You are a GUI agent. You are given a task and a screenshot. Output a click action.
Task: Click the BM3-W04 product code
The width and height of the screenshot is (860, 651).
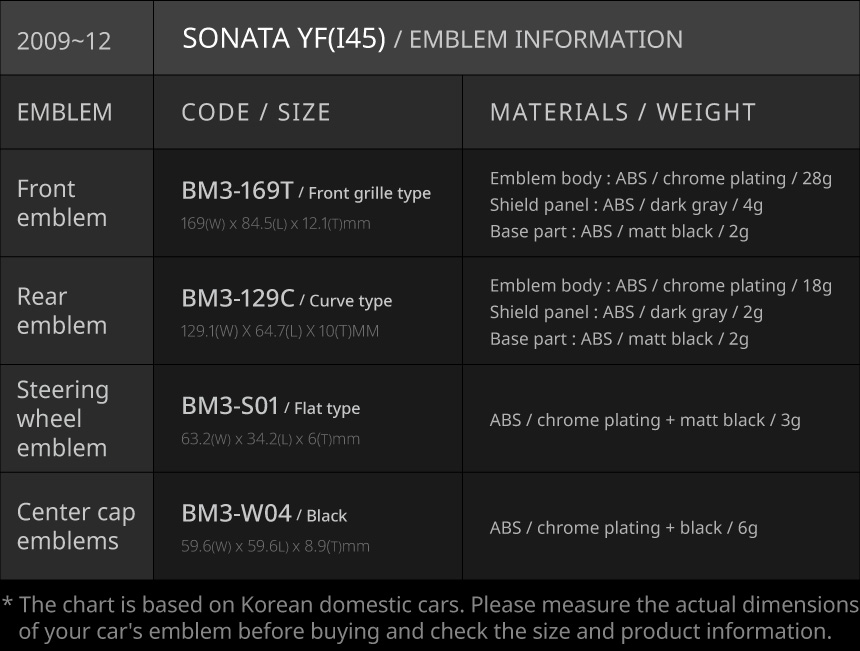point(236,513)
